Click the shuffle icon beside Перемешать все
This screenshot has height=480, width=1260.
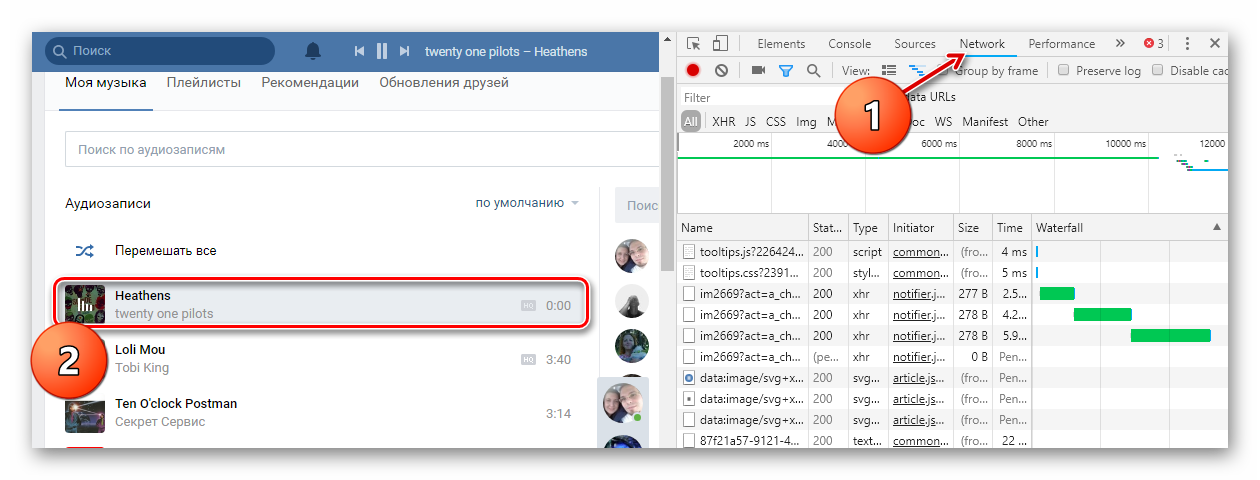coord(85,251)
